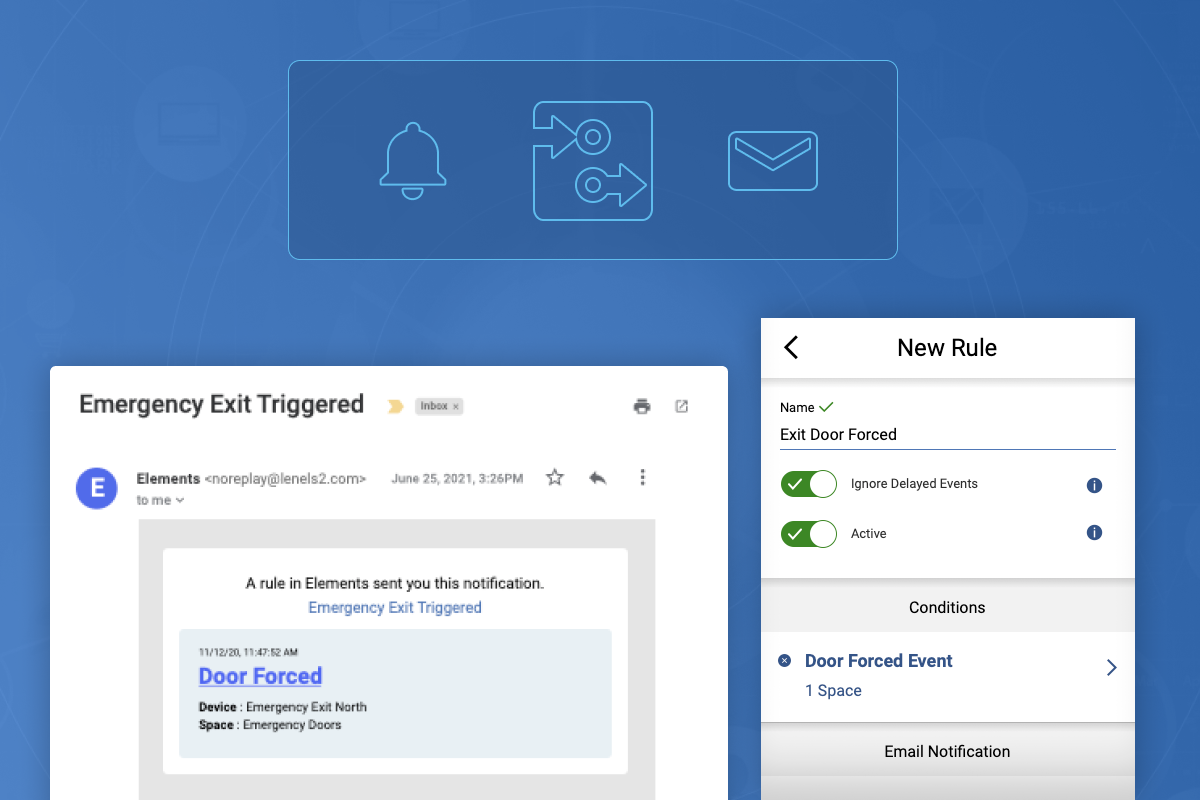The height and width of the screenshot is (800, 1200).
Task: Show info for Ignore Delayed Events
Action: point(1094,485)
